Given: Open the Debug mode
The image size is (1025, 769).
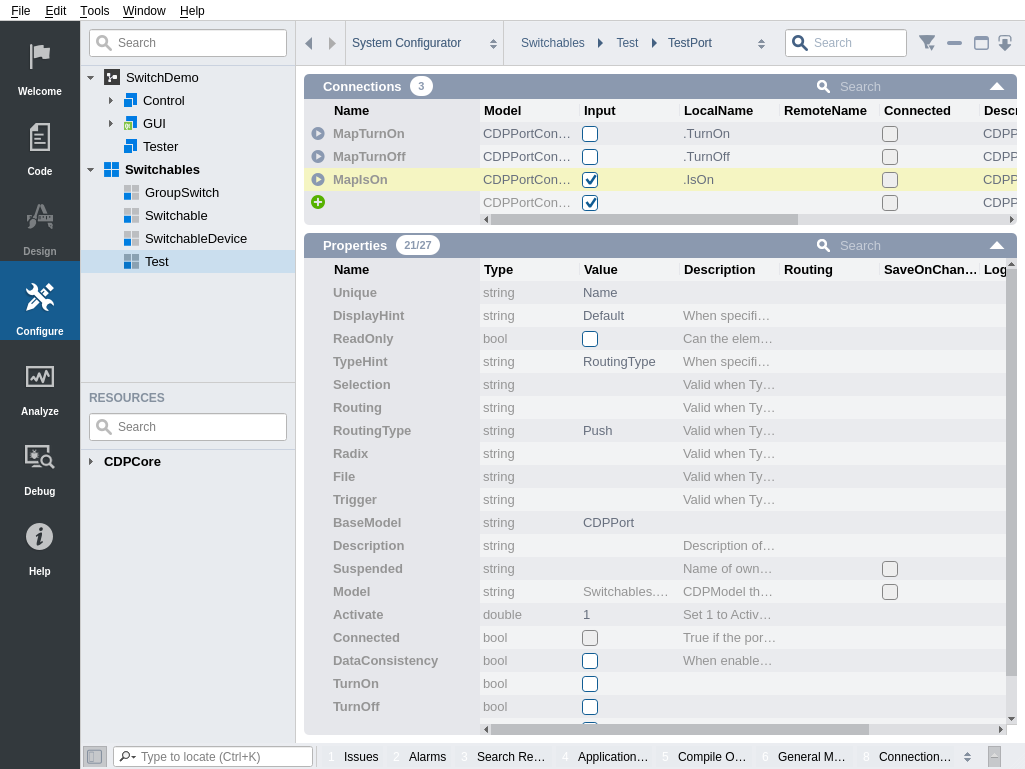Looking at the screenshot, I should click(x=39, y=466).
